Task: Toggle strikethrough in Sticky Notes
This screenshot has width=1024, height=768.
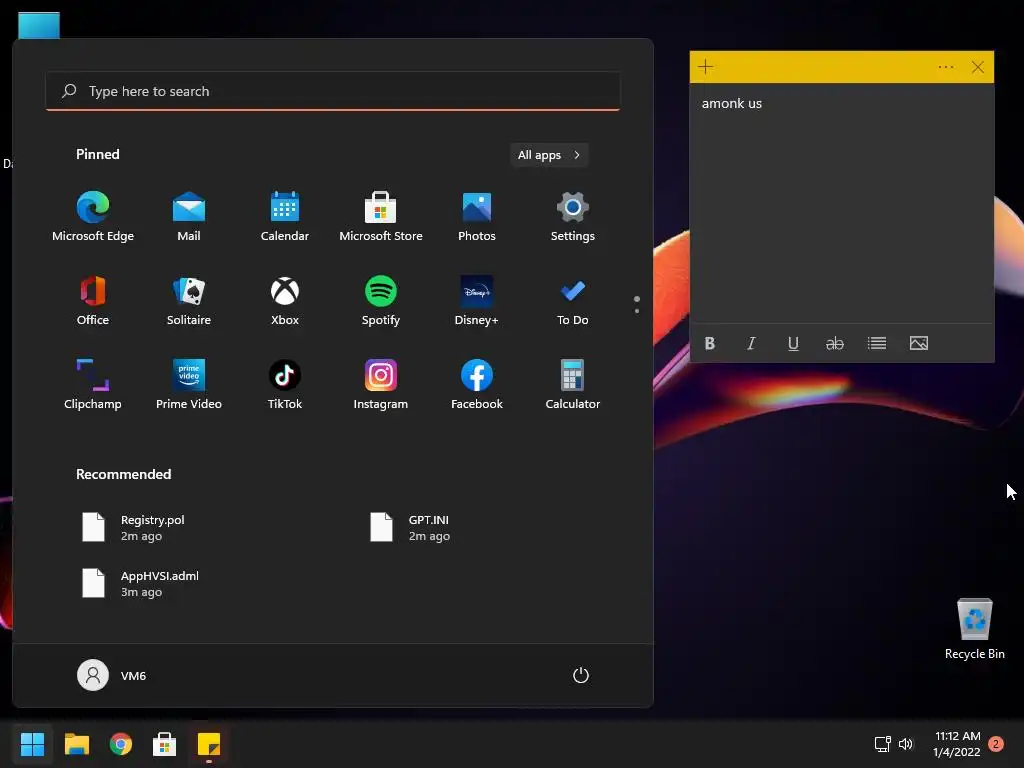Action: tap(835, 344)
